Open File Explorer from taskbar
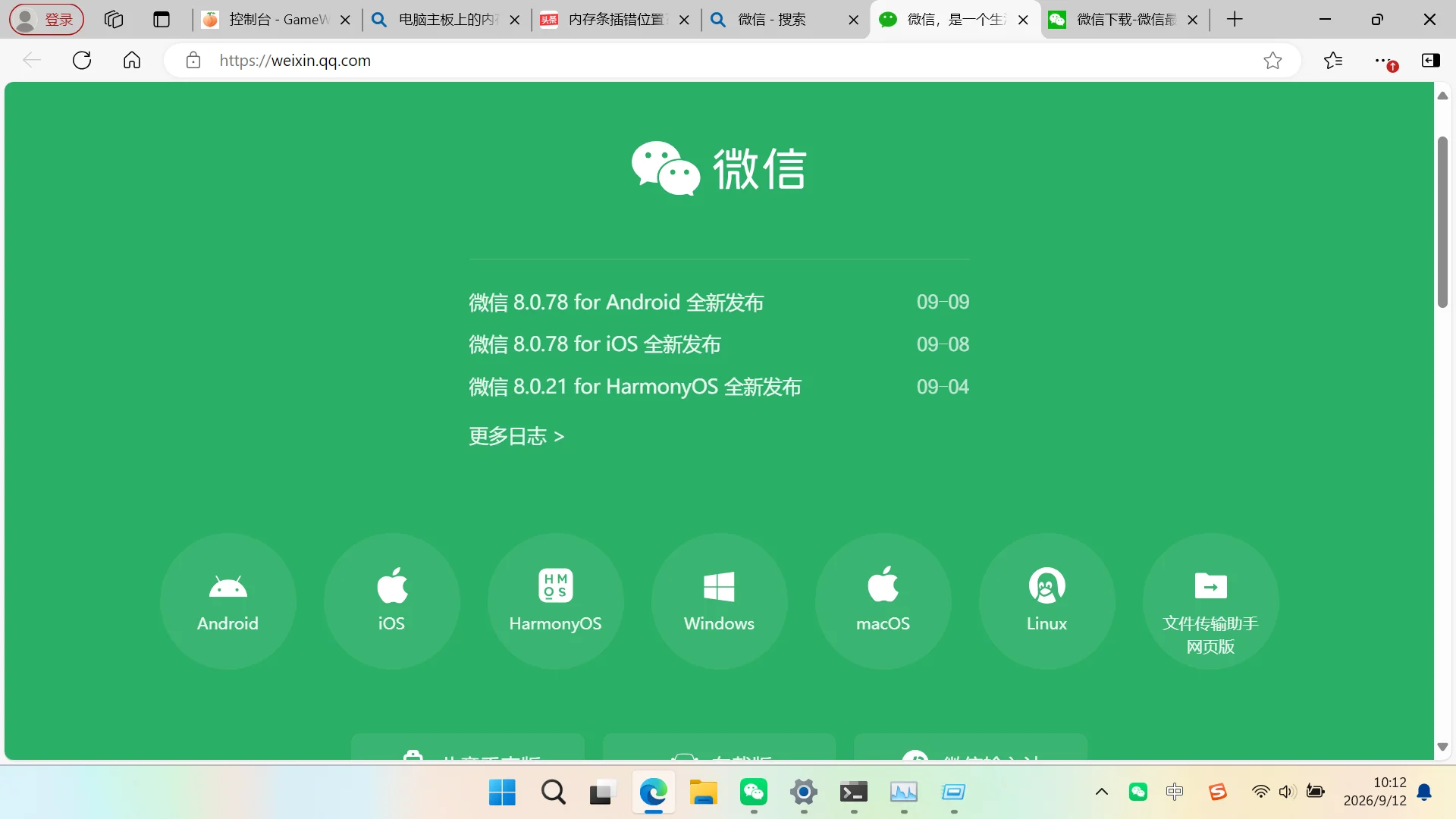The image size is (1456, 819). click(703, 792)
